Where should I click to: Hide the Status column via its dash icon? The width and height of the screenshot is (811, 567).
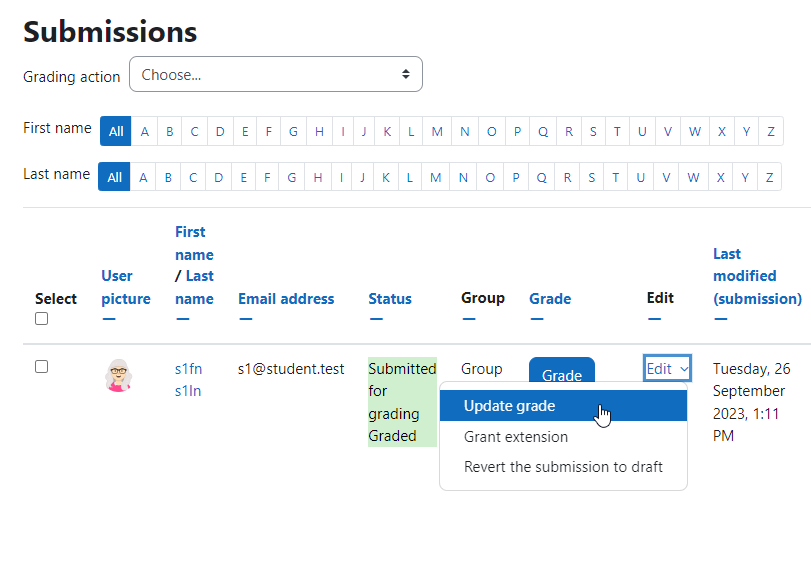[376, 319]
